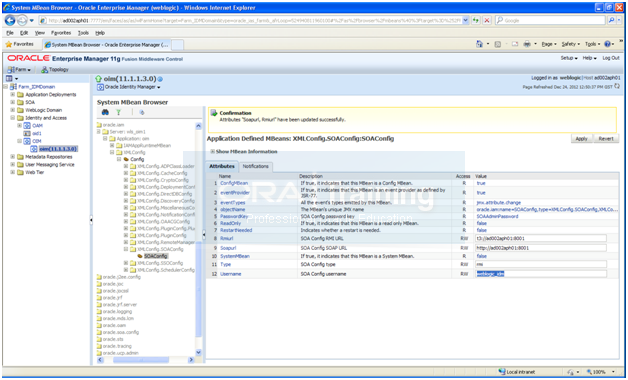Click the Google search magnifier button

611,20
